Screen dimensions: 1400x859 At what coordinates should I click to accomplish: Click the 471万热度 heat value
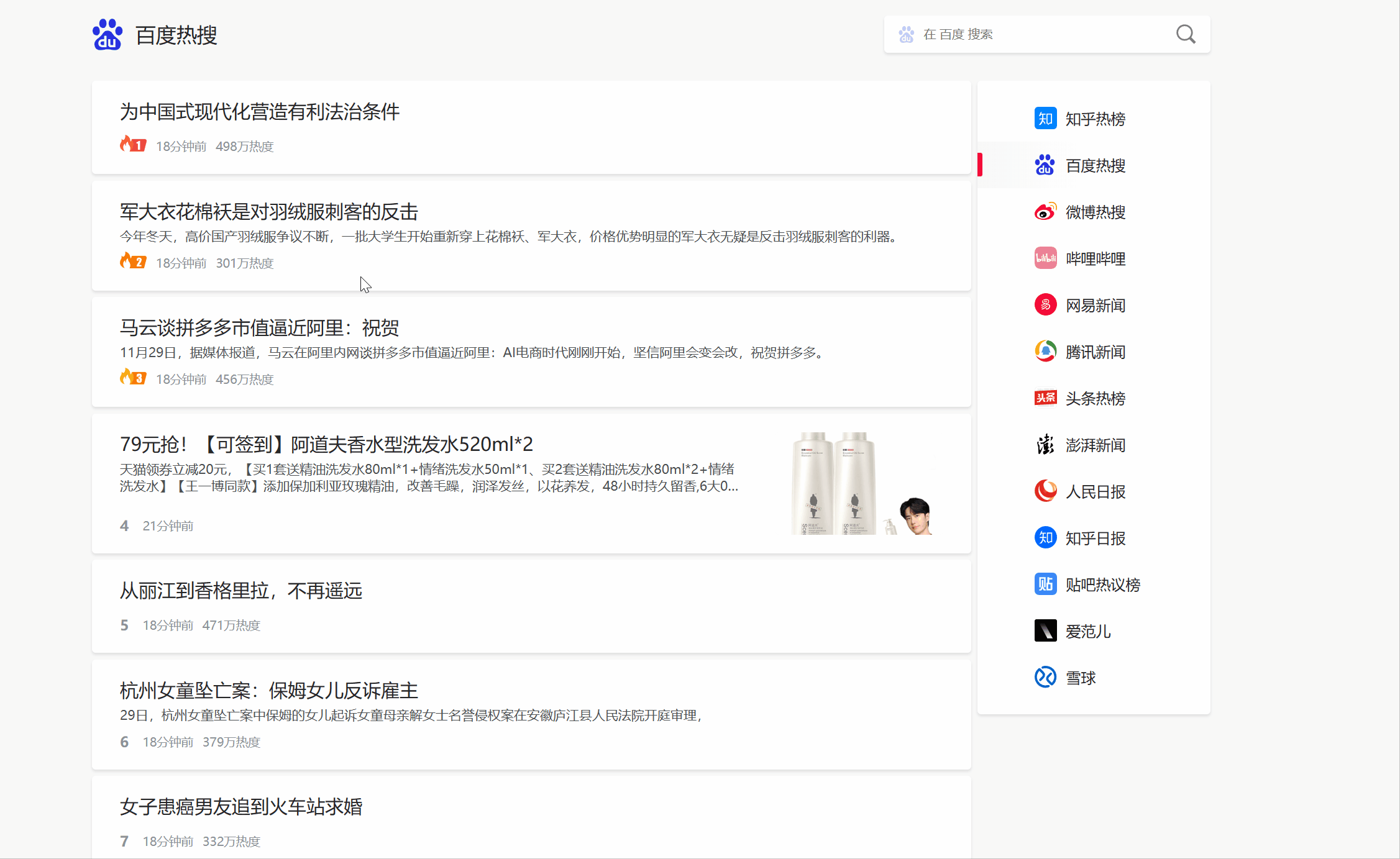231,625
